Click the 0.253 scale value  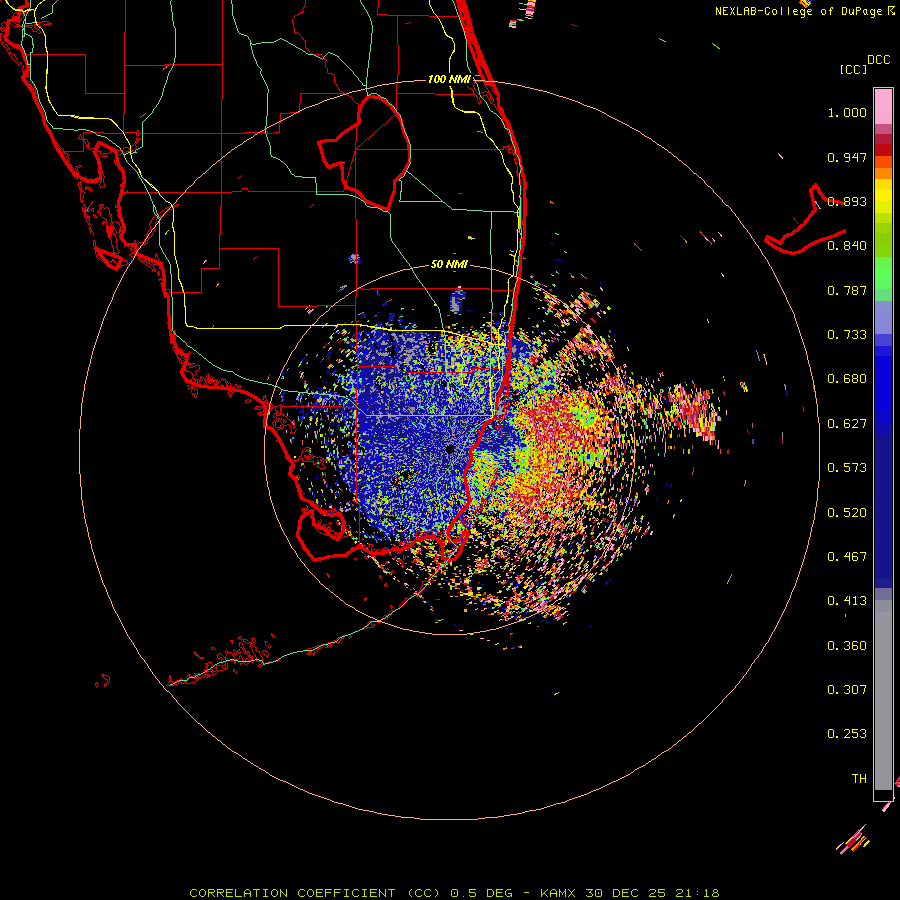847,734
